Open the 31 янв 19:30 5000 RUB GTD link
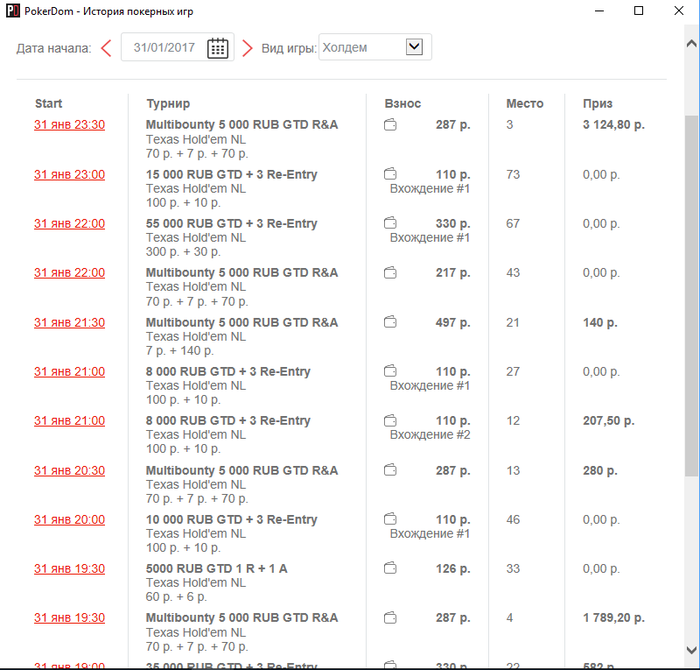Viewport: 700px width, 670px height. (70, 569)
